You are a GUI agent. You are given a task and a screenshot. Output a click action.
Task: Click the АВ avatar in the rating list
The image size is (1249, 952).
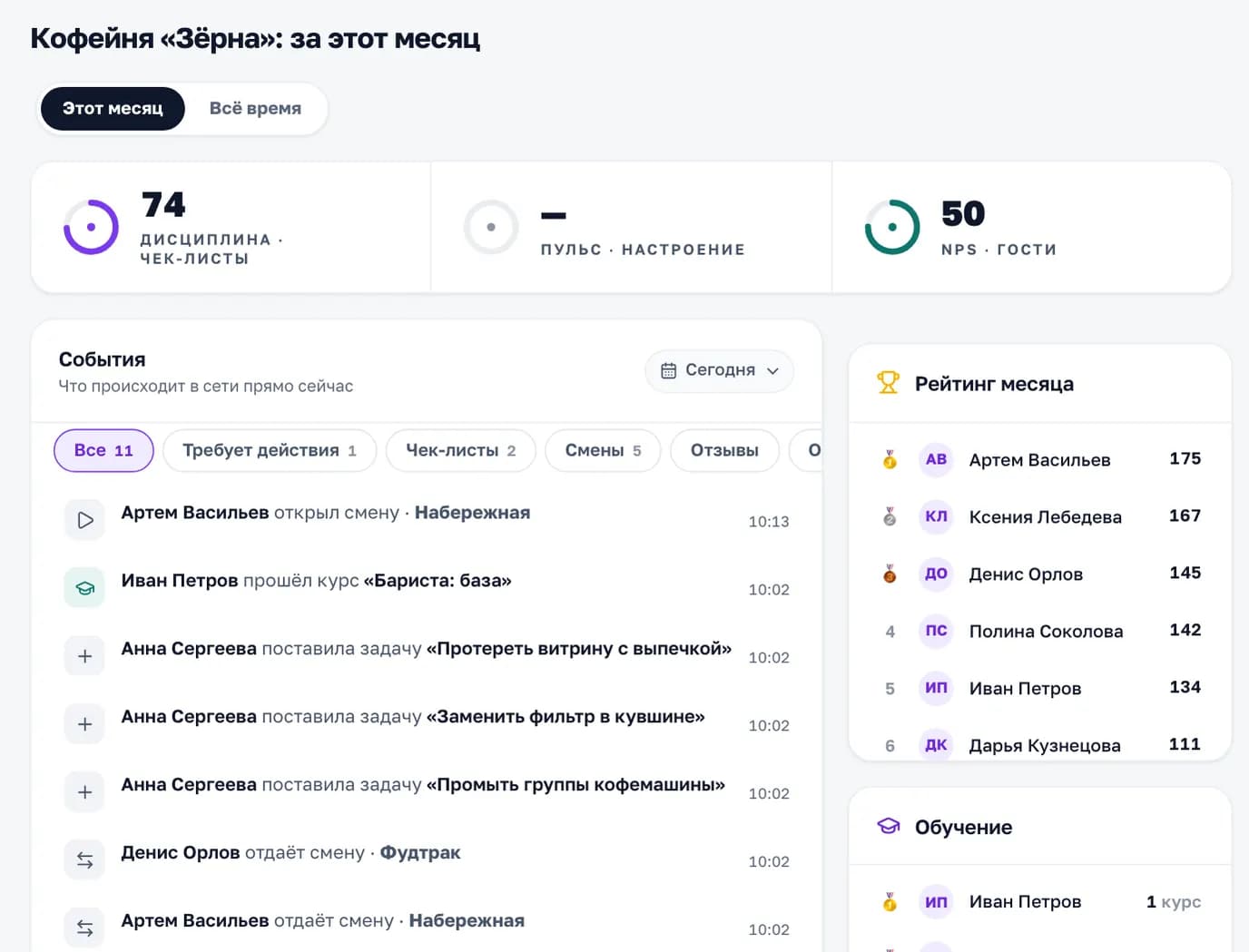(936, 460)
